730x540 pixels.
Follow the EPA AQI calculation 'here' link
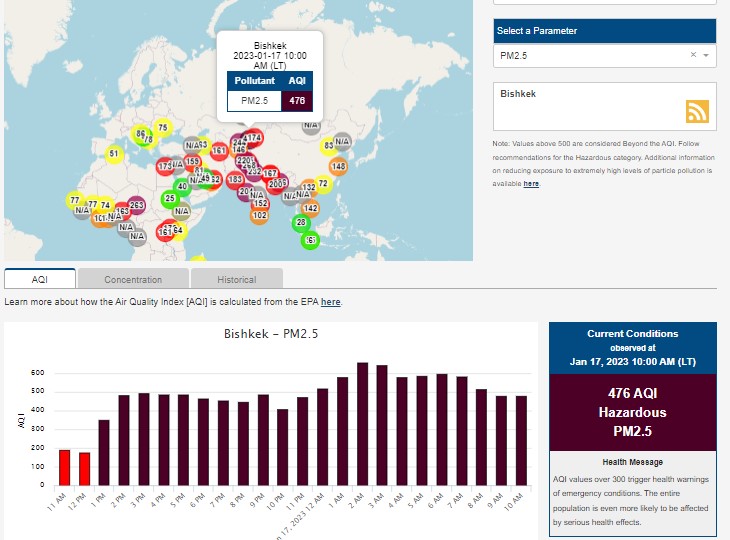click(x=330, y=301)
